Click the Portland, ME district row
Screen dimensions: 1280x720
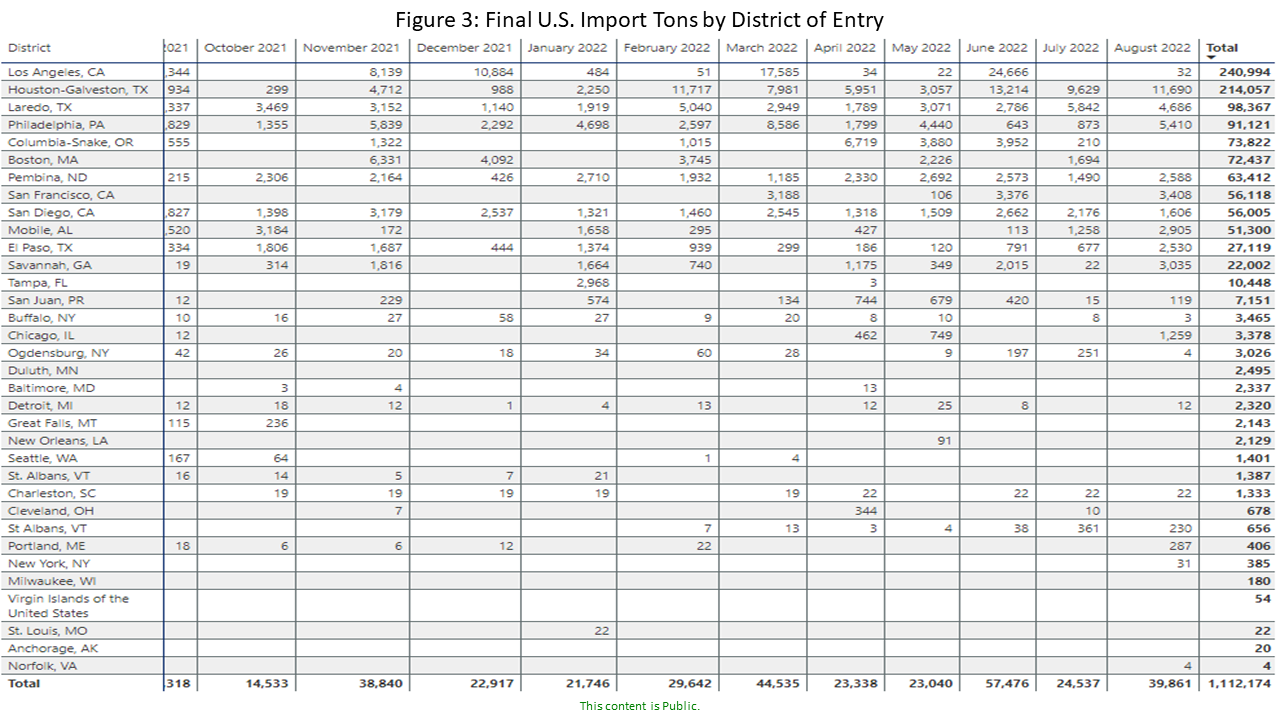pyautogui.click(x=48, y=546)
